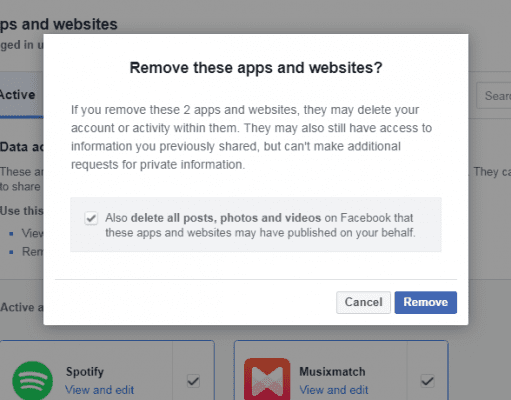The height and width of the screenshot is (400, 511).
Task: Click the 'Data ac' section heading
Action: tap(22, 147)
